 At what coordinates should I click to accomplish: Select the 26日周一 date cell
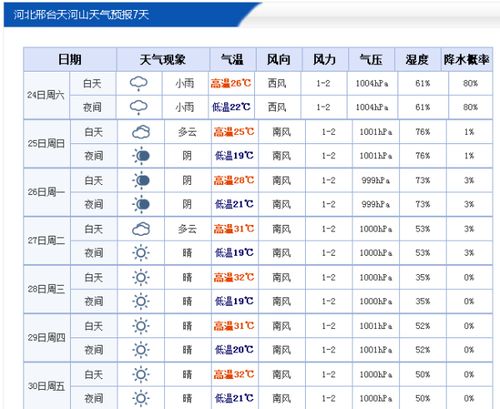tap(46, 192)
